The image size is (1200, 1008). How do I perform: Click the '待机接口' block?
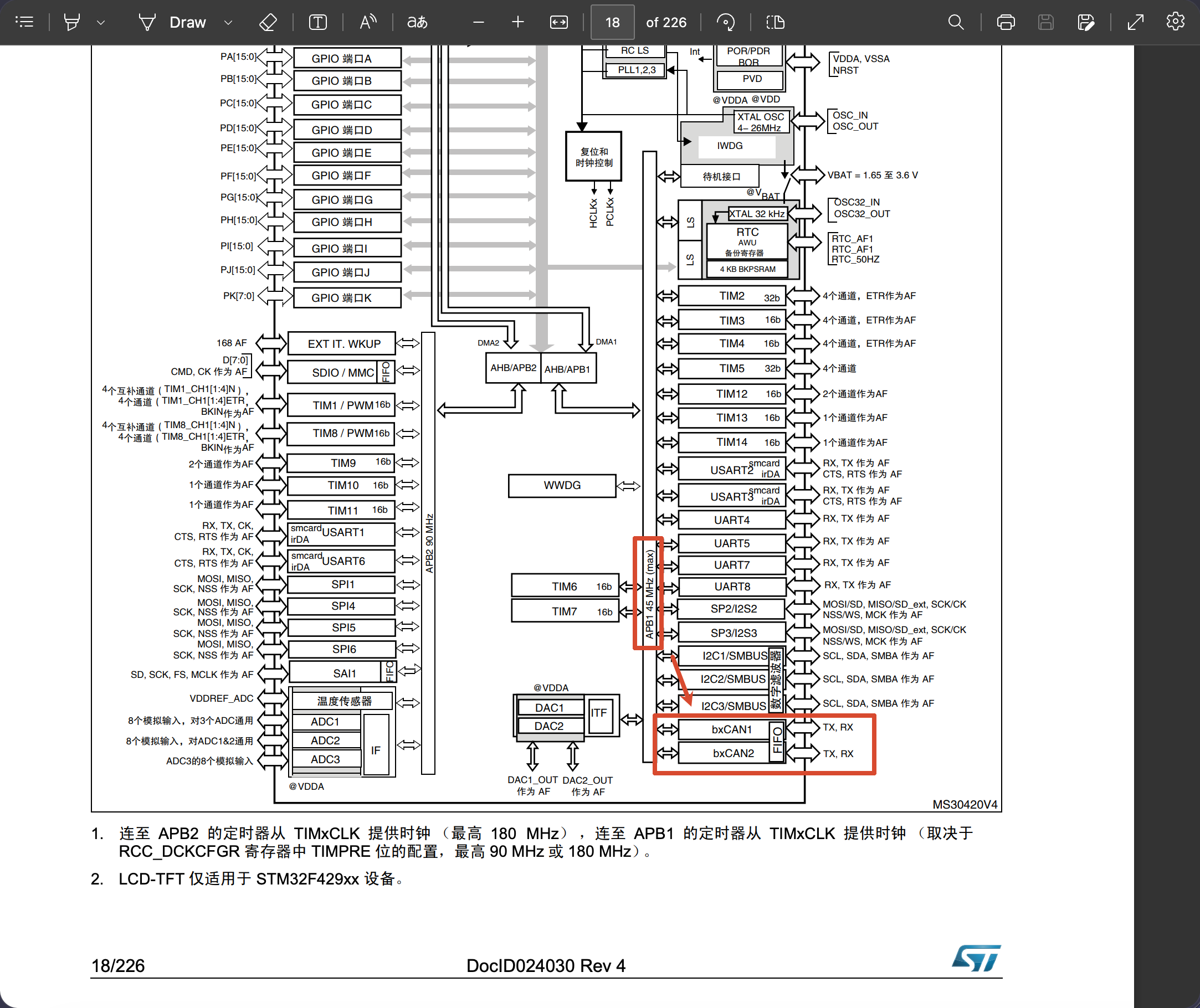pos(720,177)
